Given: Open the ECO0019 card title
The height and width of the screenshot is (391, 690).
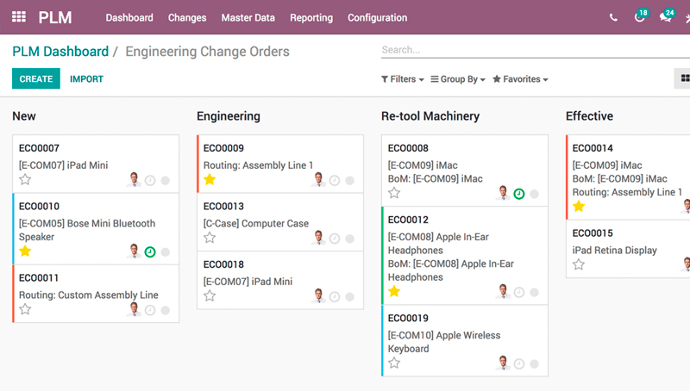Looking at the screenshot, I should click(x=408, y=318).
